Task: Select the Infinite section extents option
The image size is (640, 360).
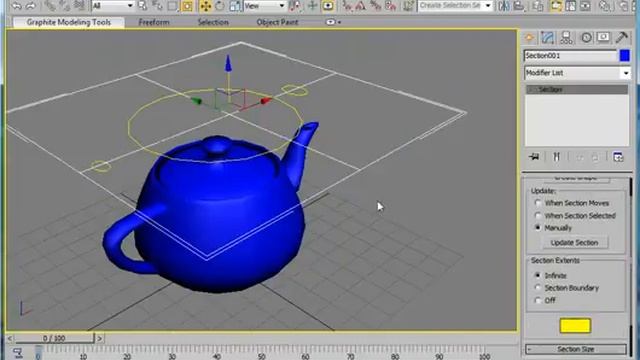Action: pyautogui.click(x=538, y=276)
